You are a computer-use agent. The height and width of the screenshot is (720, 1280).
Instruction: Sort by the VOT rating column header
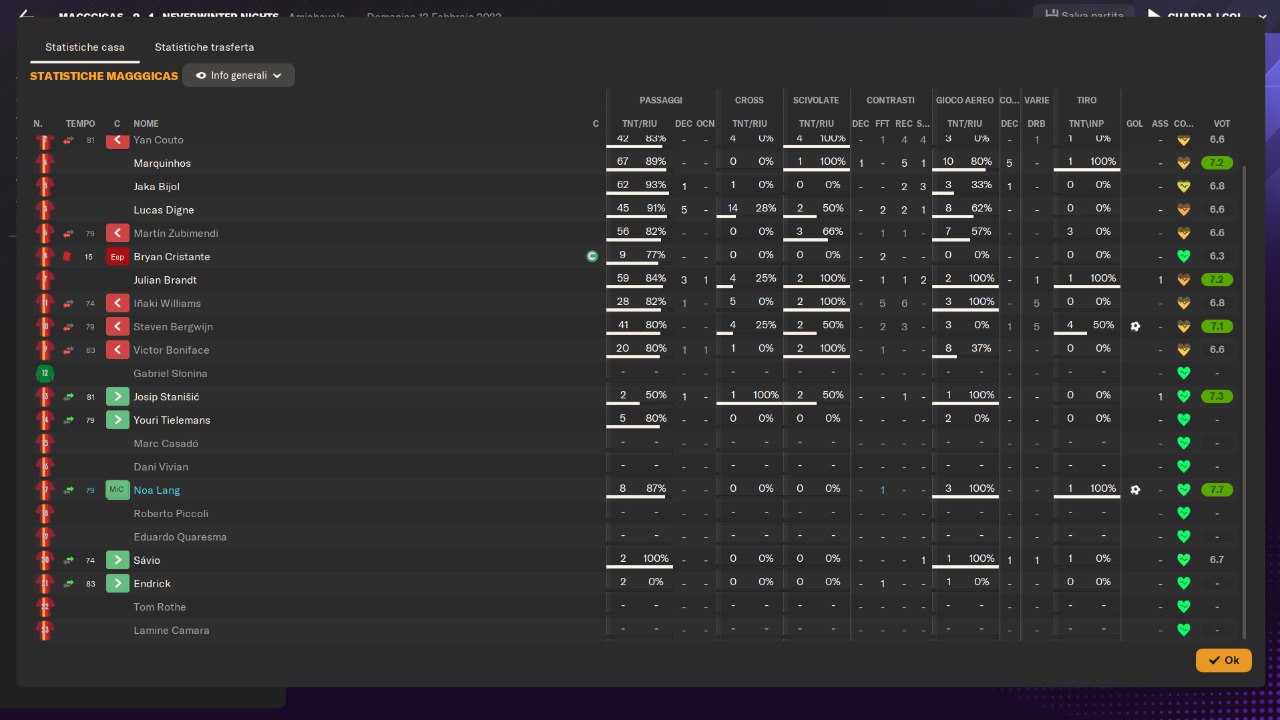pos(1222,124)
